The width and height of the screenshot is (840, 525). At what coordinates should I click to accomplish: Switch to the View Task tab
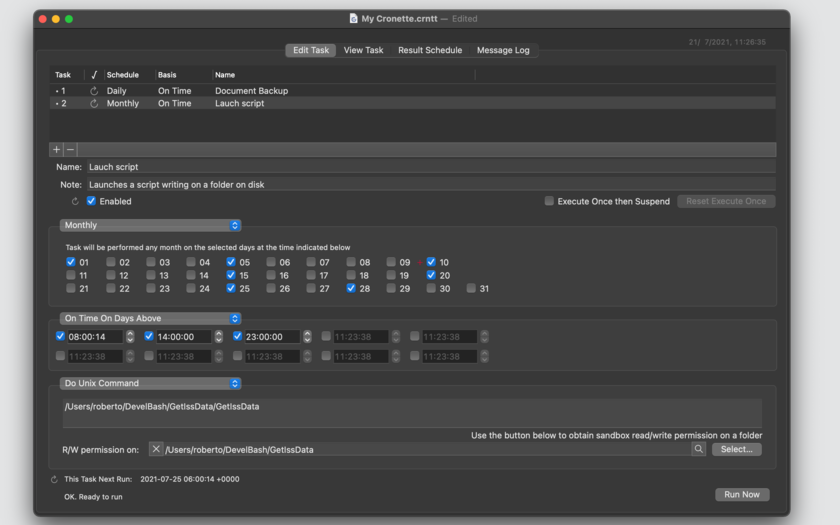363,50
